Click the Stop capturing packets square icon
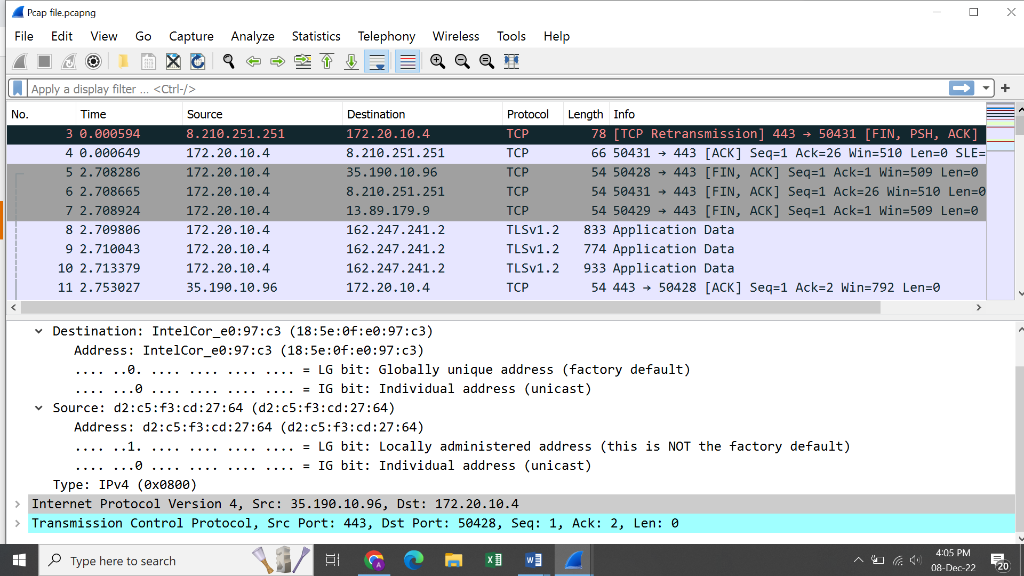This screenshot has height=576, width=1024. (x=44, y=61)
